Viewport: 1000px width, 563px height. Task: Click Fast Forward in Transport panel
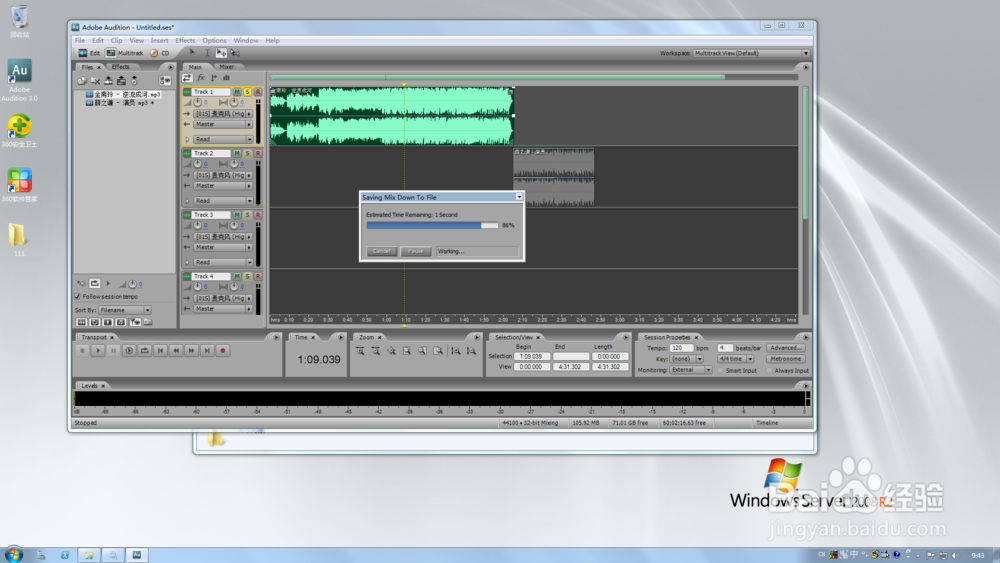(x=191, y=351)
